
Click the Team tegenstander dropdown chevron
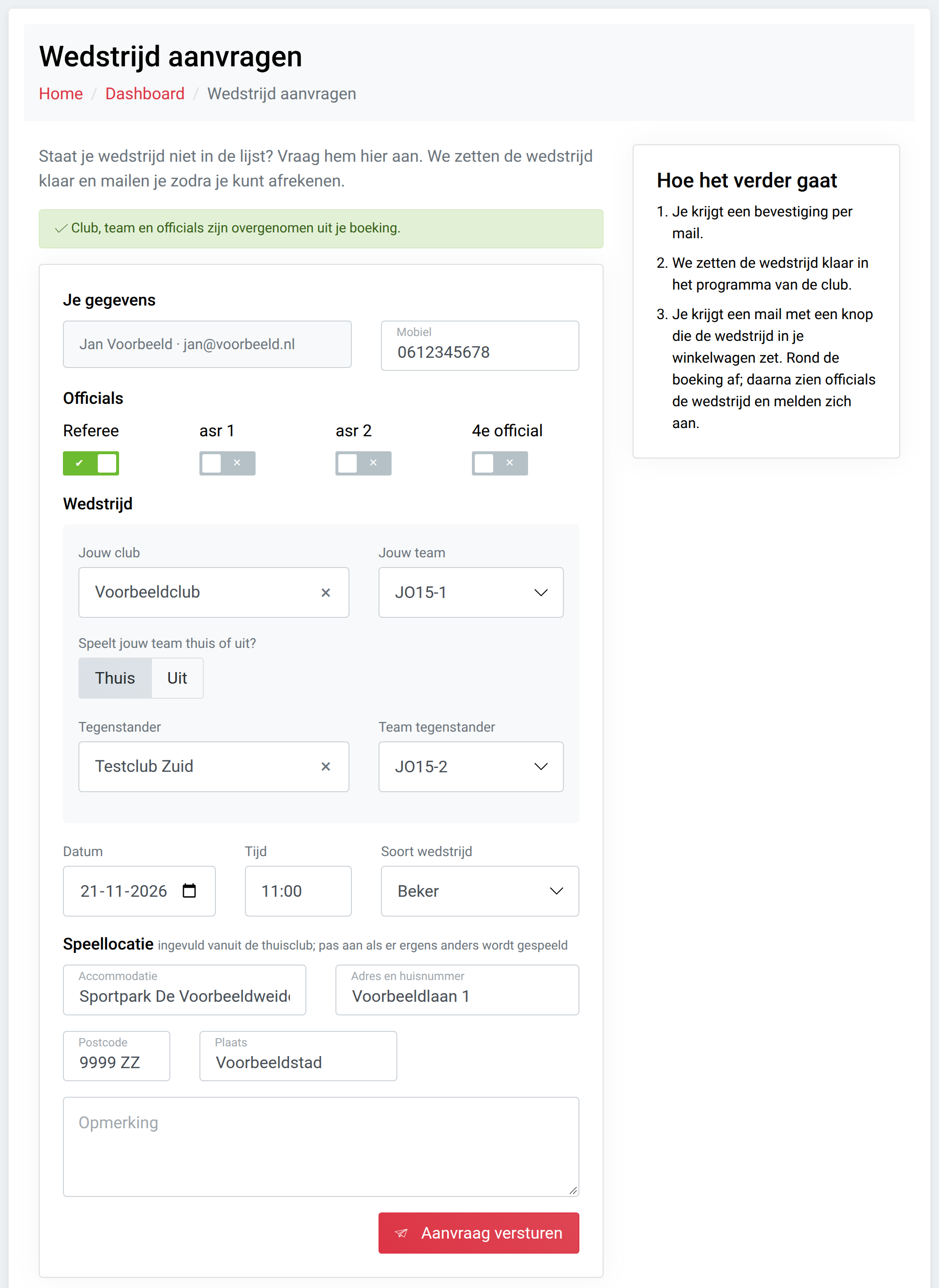coord(541,767)
